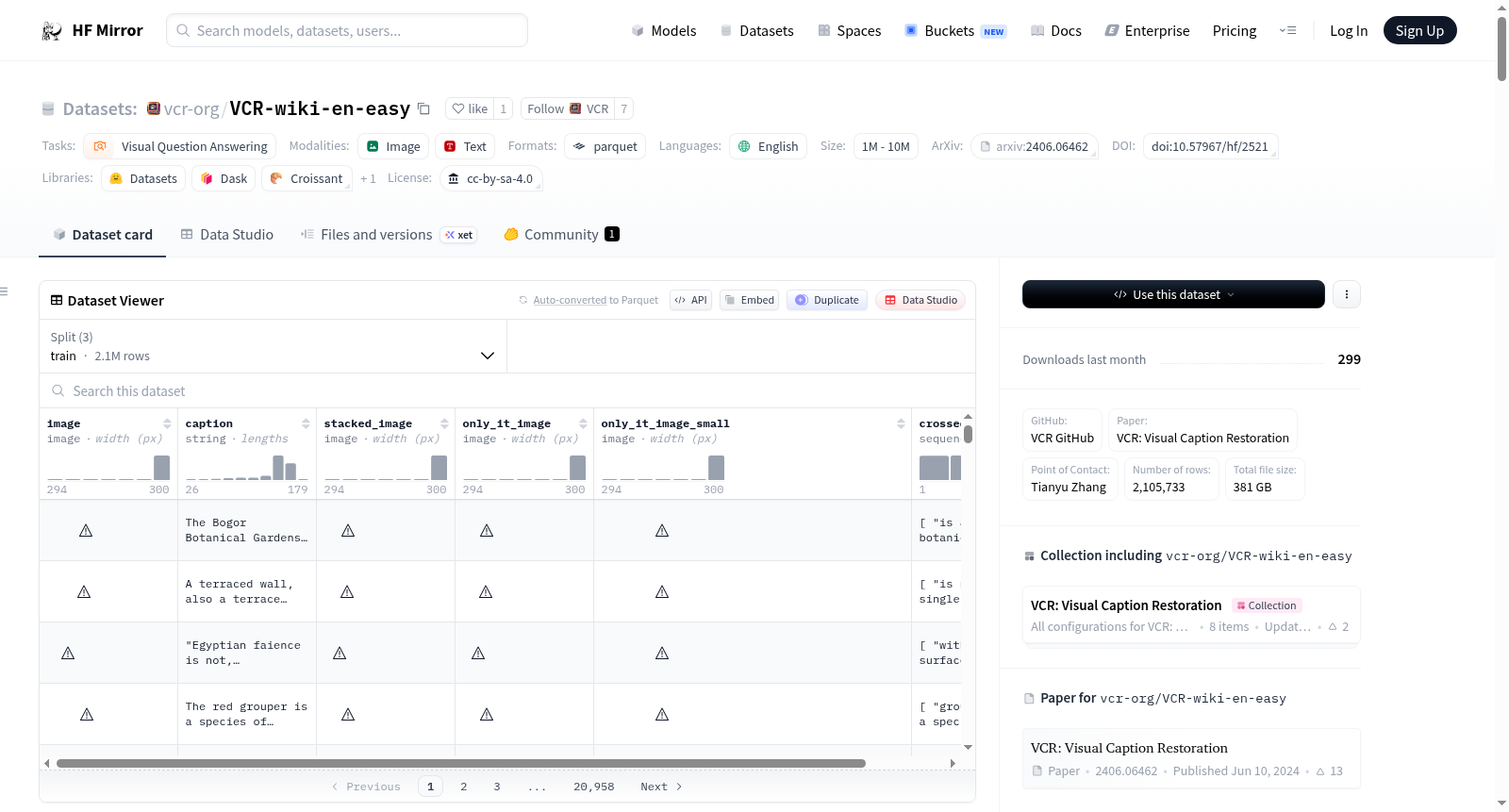Expand the Split train dropdown

pos(273,346)
